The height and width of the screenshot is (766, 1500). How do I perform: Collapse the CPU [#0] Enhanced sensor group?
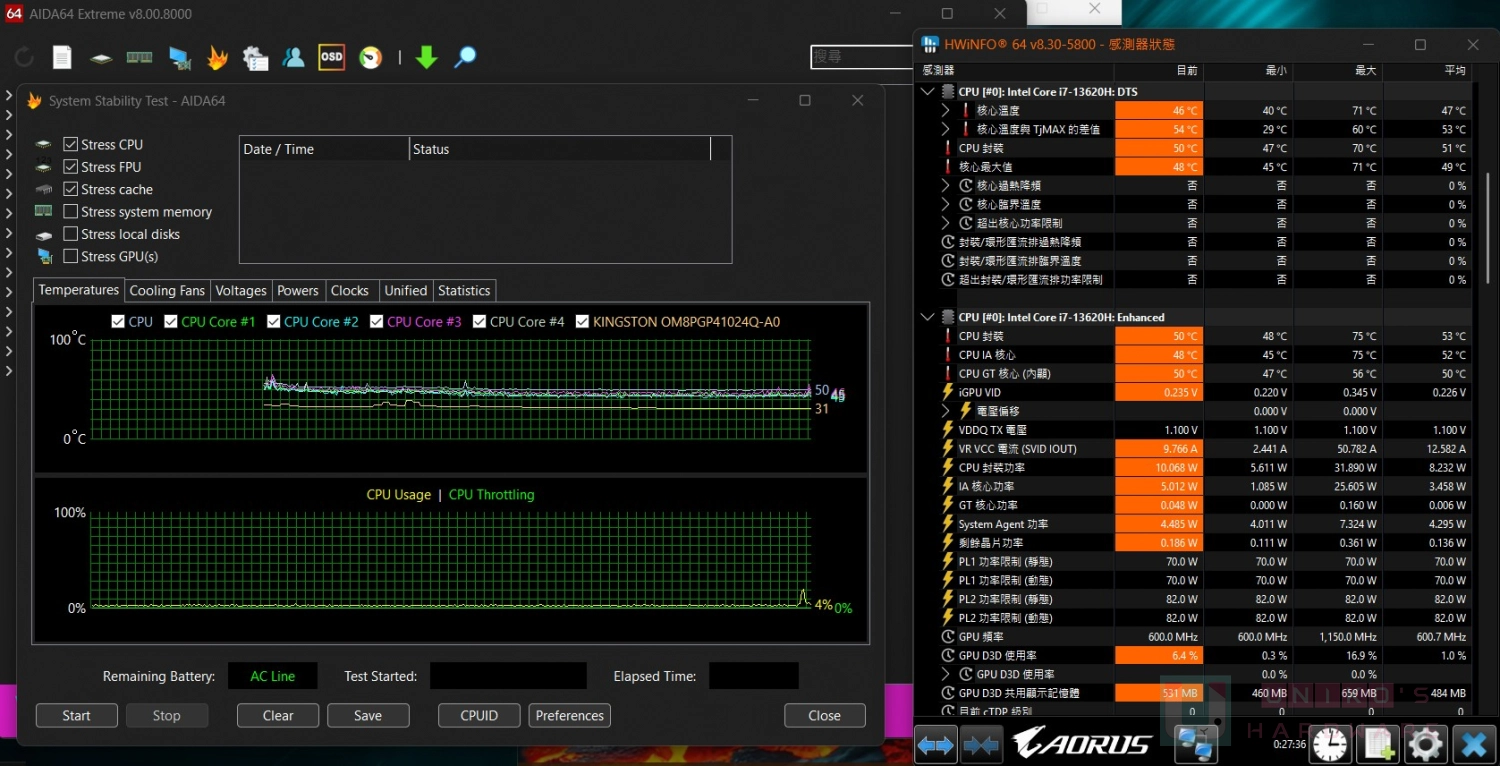[928, 317]
